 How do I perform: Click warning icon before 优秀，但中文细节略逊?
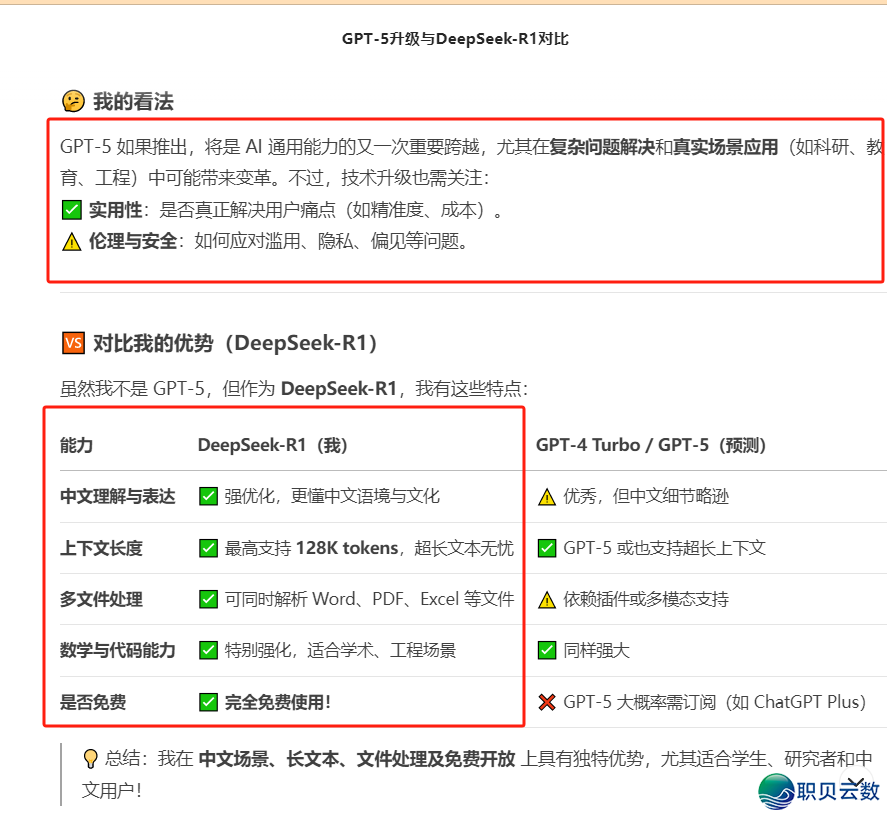click(547, 497)
